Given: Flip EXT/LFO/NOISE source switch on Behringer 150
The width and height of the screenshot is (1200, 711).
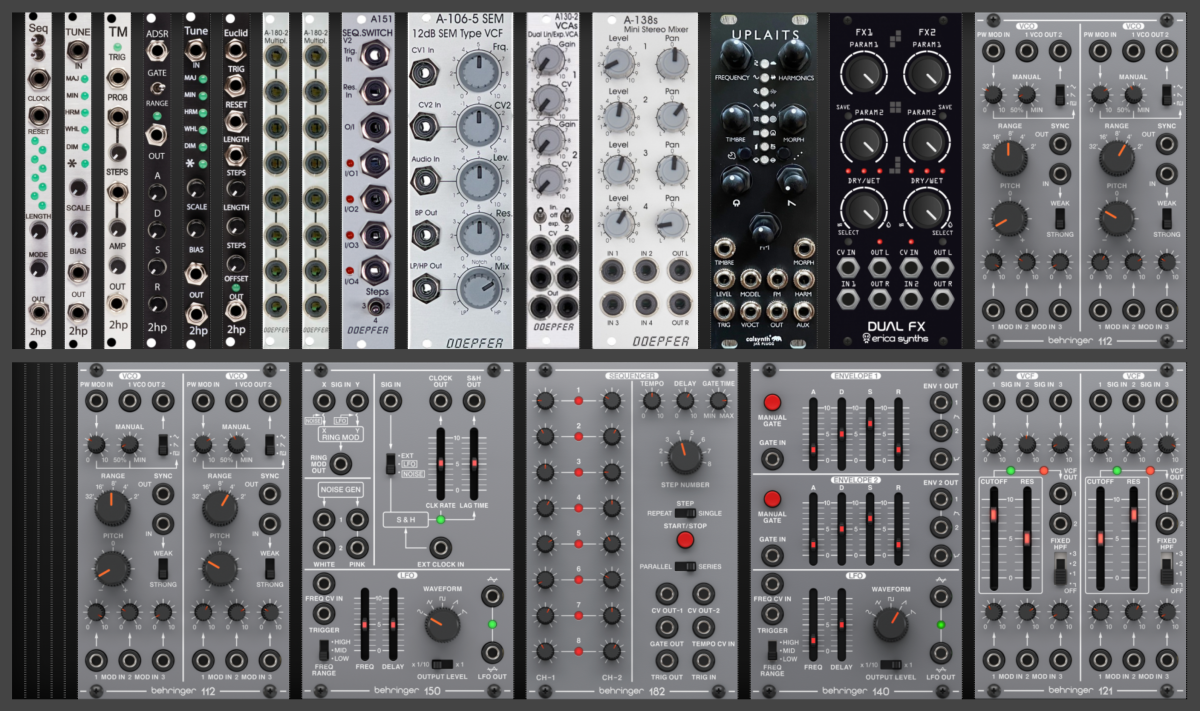Looking at the screenshot, I should point(392,465).
